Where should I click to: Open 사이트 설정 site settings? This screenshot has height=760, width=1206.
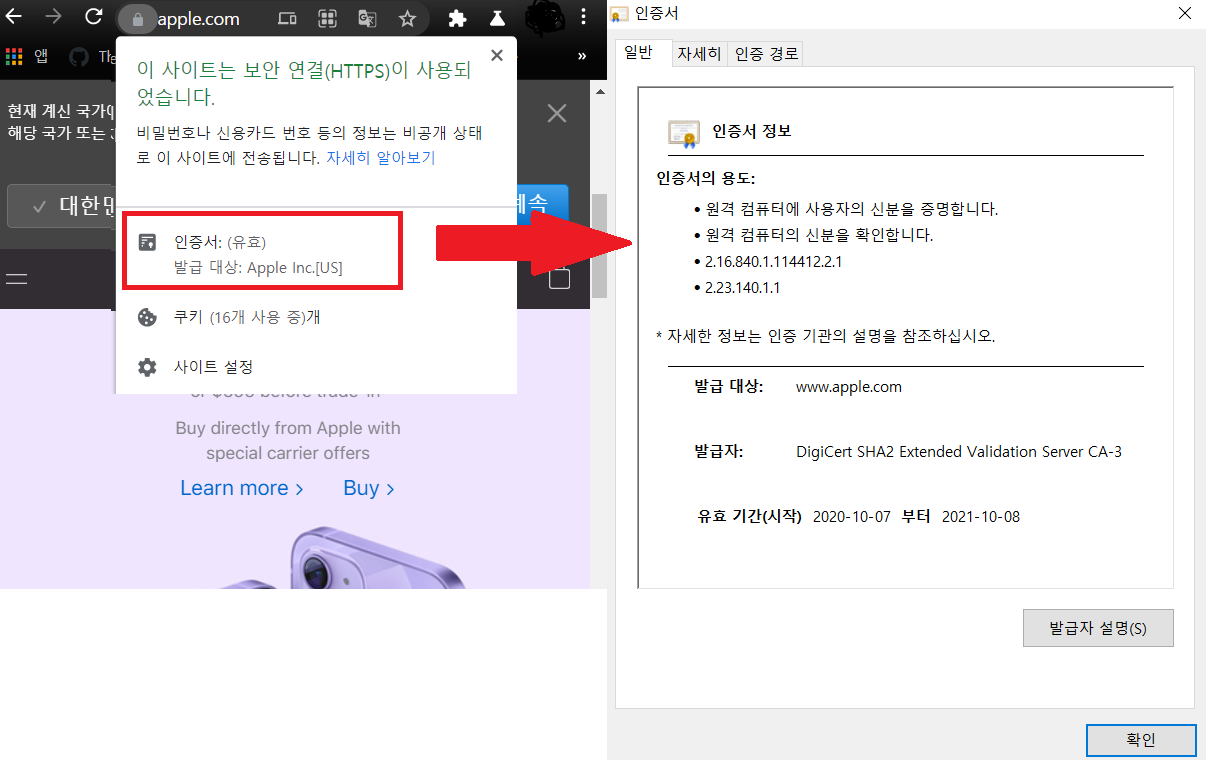point(316,367)
